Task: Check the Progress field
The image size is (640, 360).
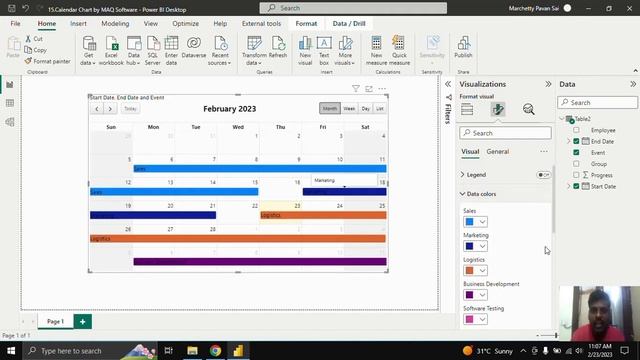Action: point(576,175)
